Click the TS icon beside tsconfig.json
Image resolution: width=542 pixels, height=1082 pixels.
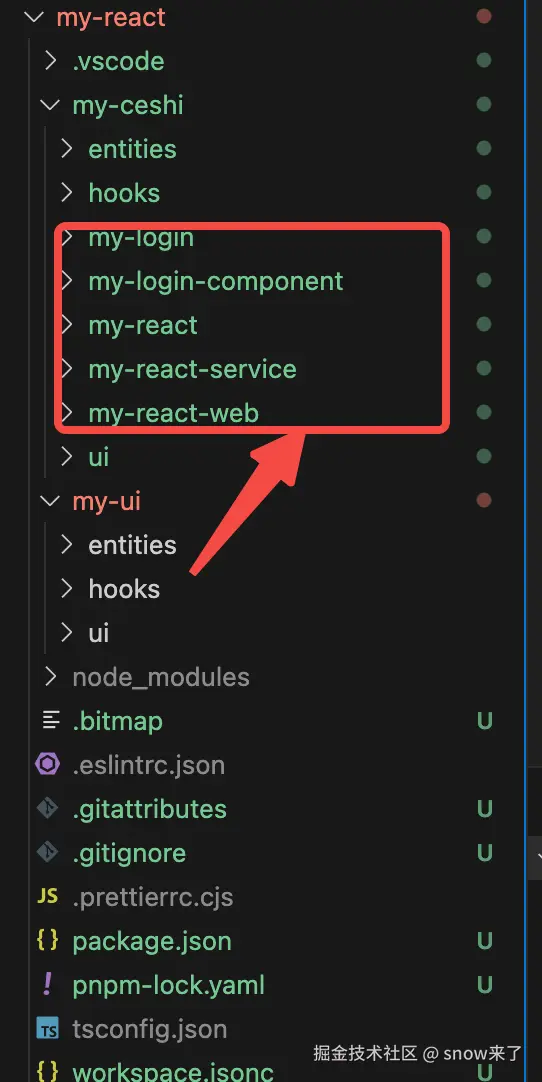point(48,1029)
